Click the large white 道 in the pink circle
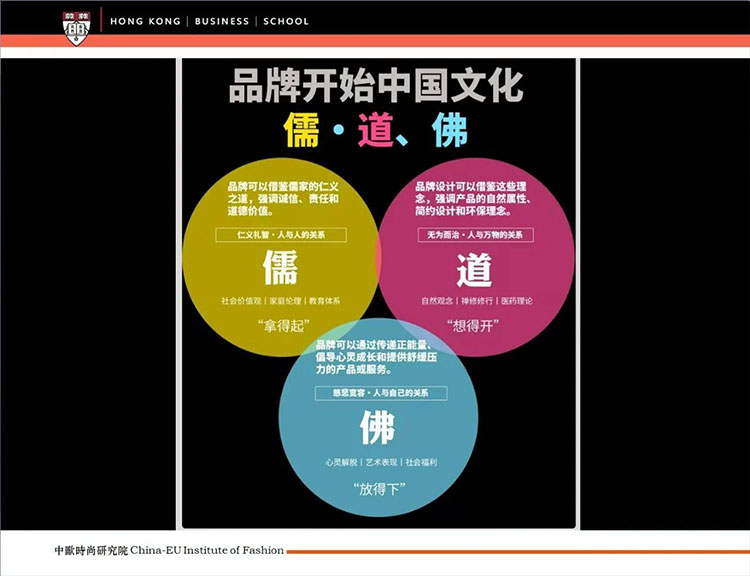 tap(475, 268)
